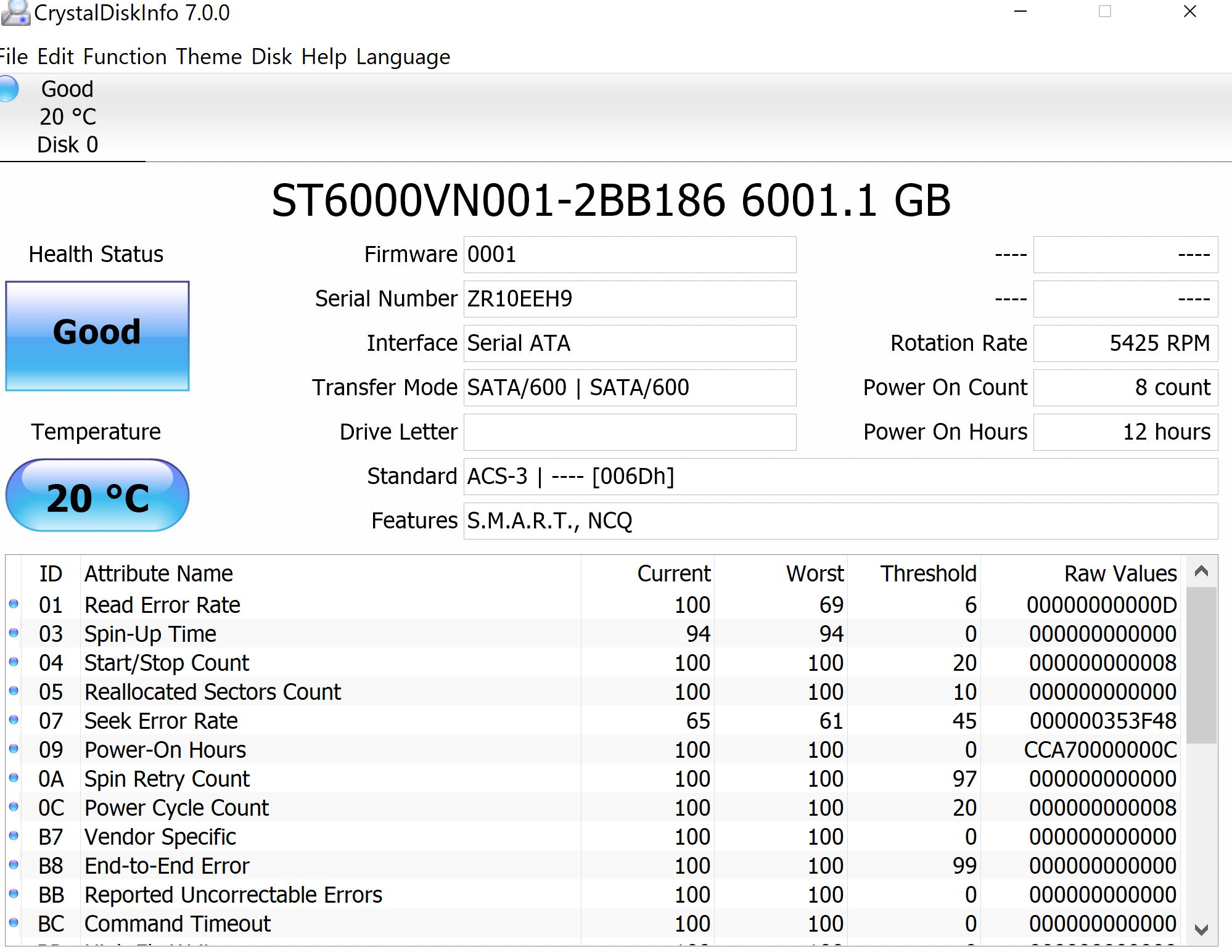Click raw value CCA70000000C of Power-On Hours
This screenshot has width=1232, height=952.
point(1101,750)
